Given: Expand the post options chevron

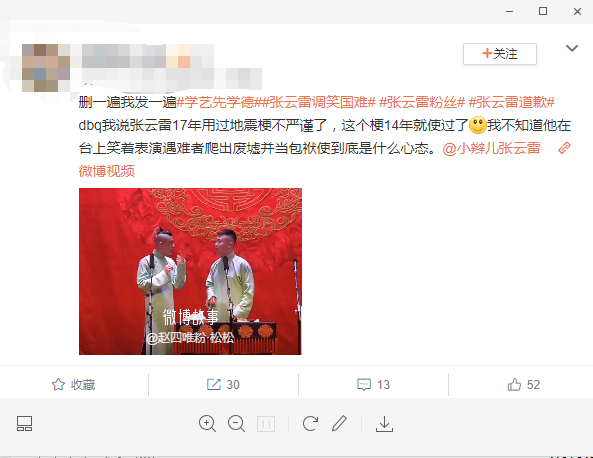Looking at the screenshot, I should click(572, 48).
